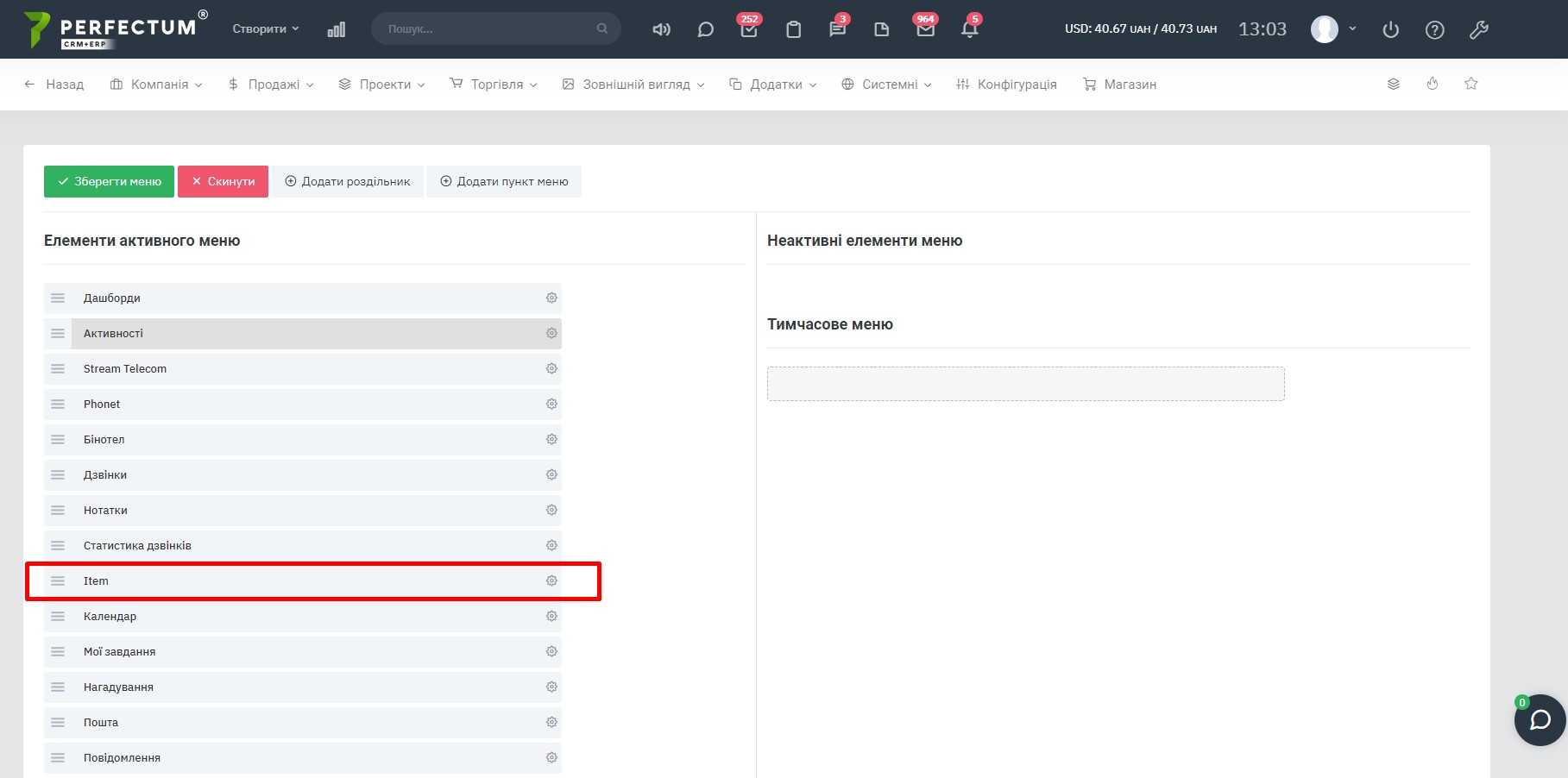The width and height of the screenshot is (1568, 778).
Task: Click the Зберегти меню button
Action: [x=109, y=181]
